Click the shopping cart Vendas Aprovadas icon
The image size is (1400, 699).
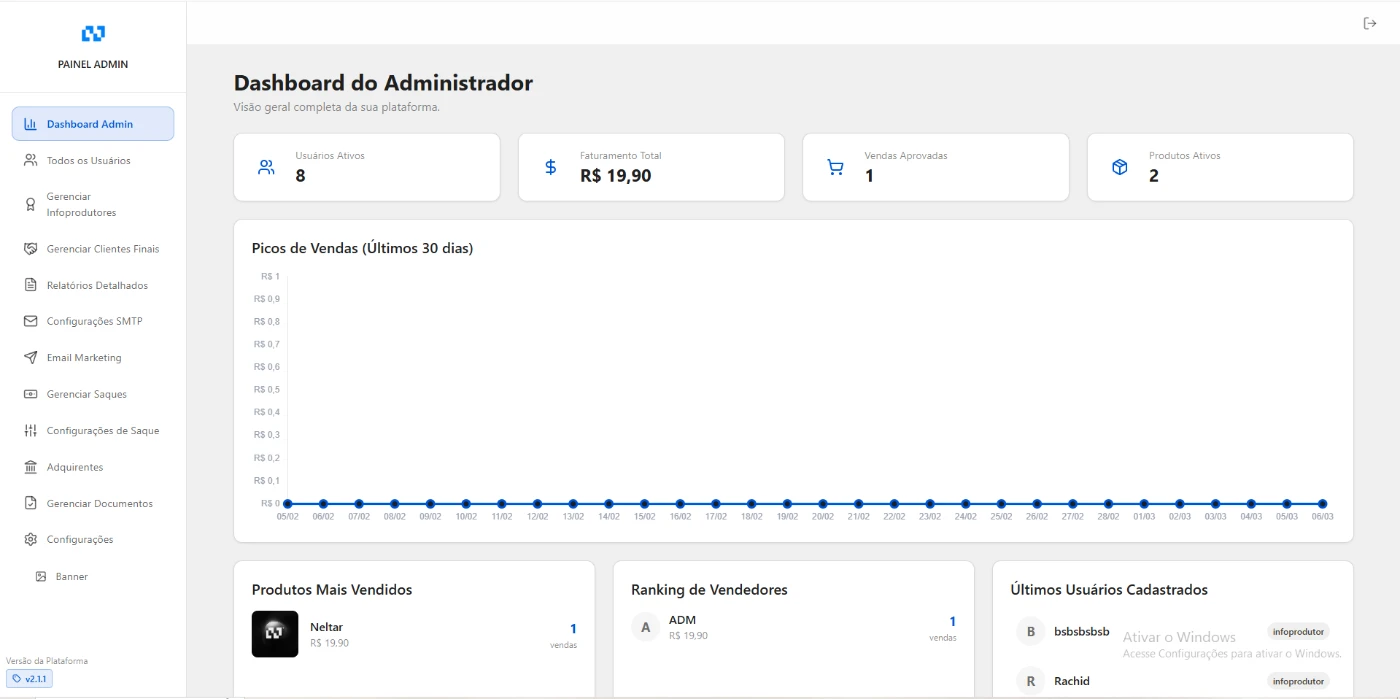(x=835, y=168)
